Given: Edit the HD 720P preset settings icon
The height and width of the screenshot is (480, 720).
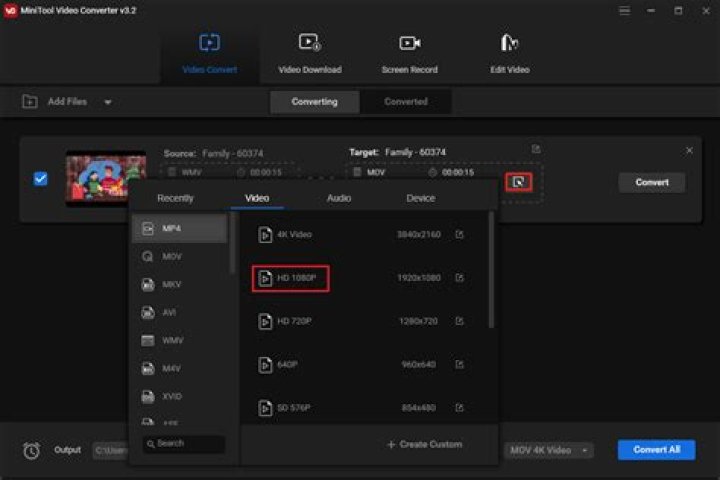Looking at the screenshot, I should point(459,321).
